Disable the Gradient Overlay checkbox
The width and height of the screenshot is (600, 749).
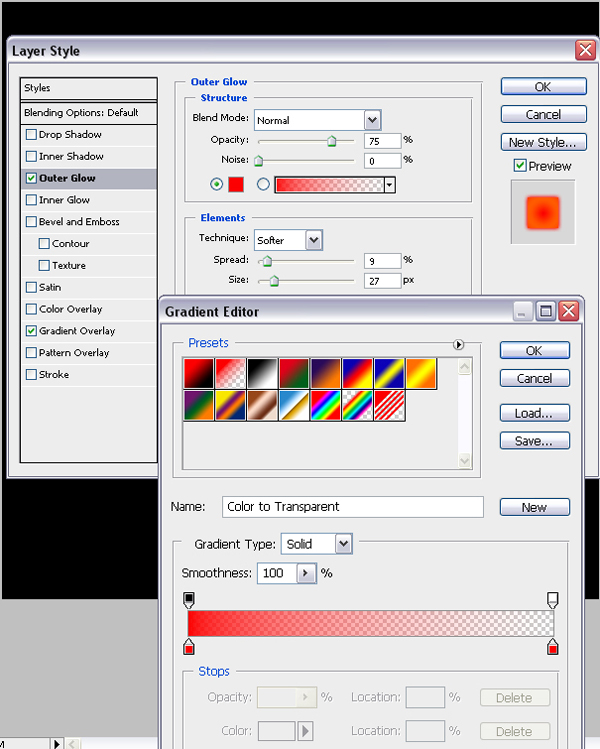click(32, 331)
